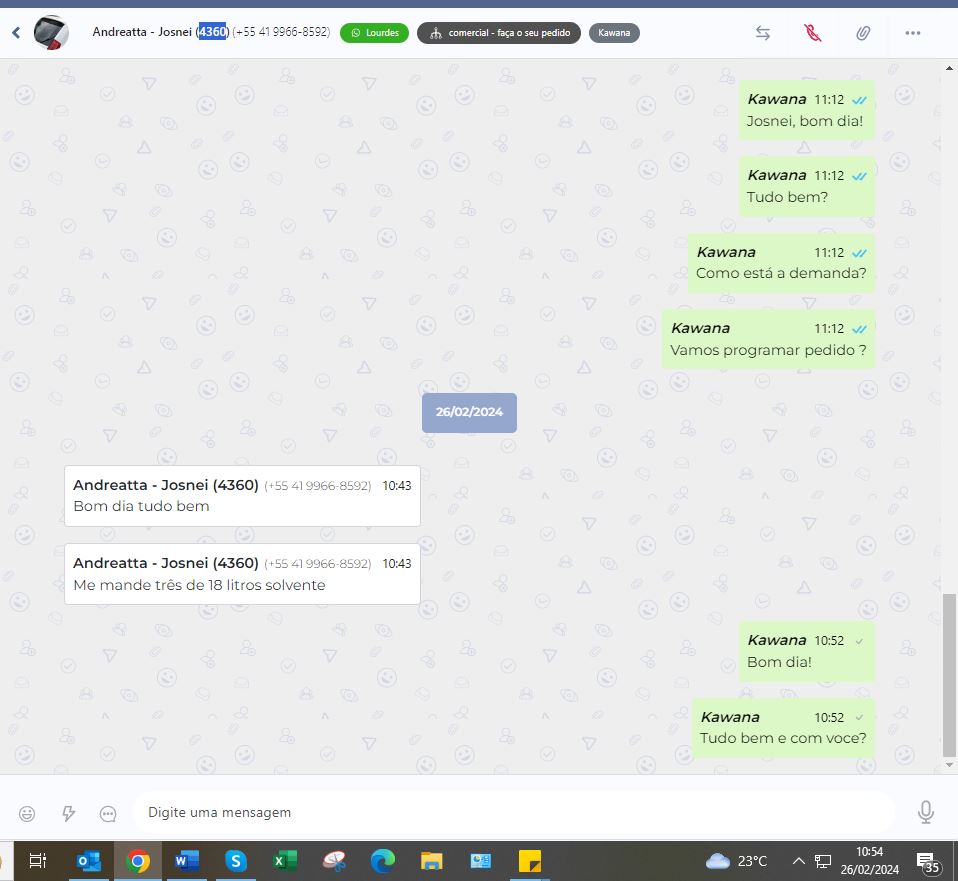This screenshot has width=958, height=881.
Task: Open the speech bubble icon beside input
Action: point(108,813)
